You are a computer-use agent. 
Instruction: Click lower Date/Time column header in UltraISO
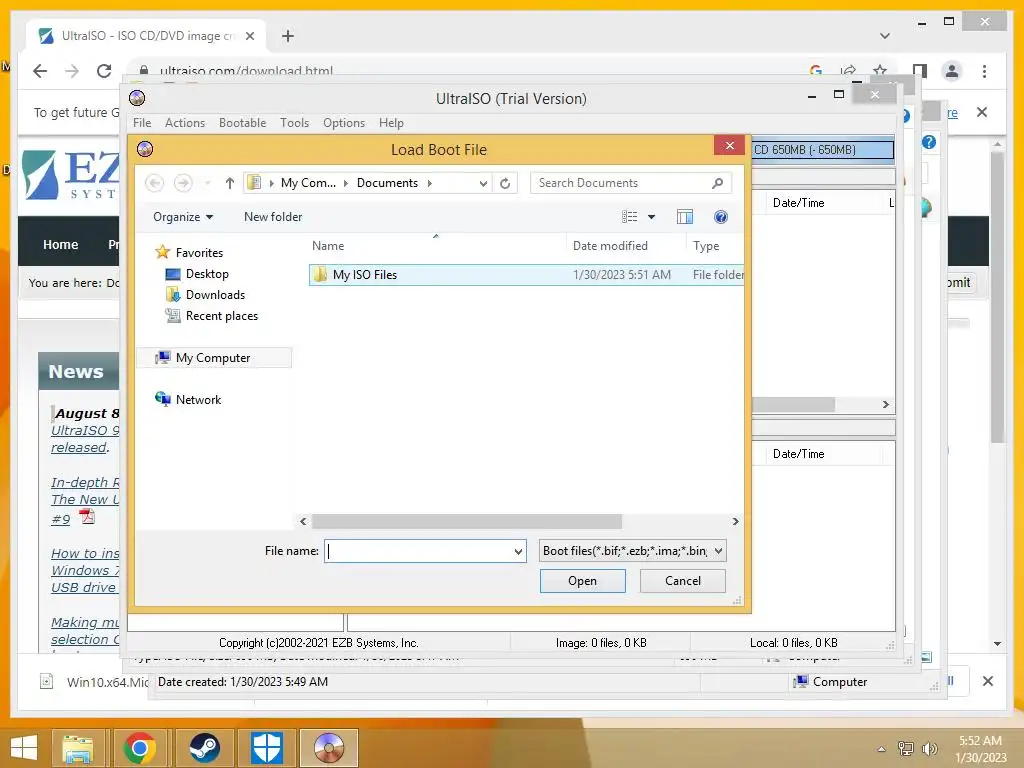coord(798,454)
